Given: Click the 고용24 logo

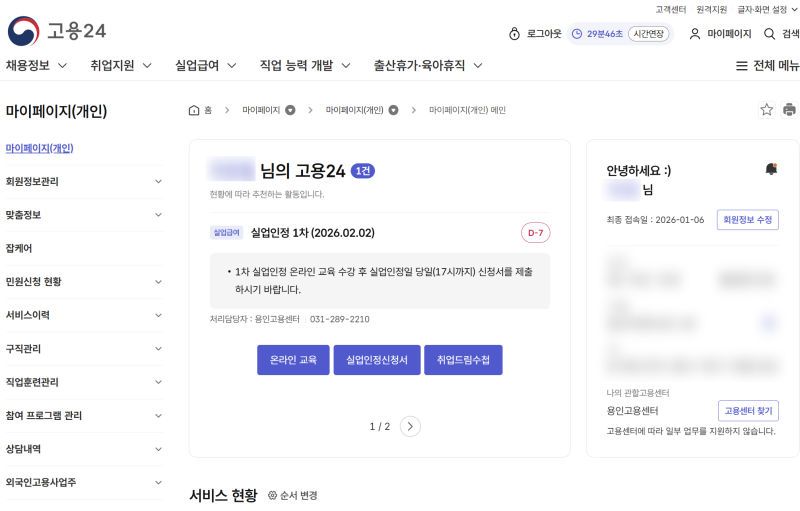Looking at the screenshot, I should pos(57,31).
